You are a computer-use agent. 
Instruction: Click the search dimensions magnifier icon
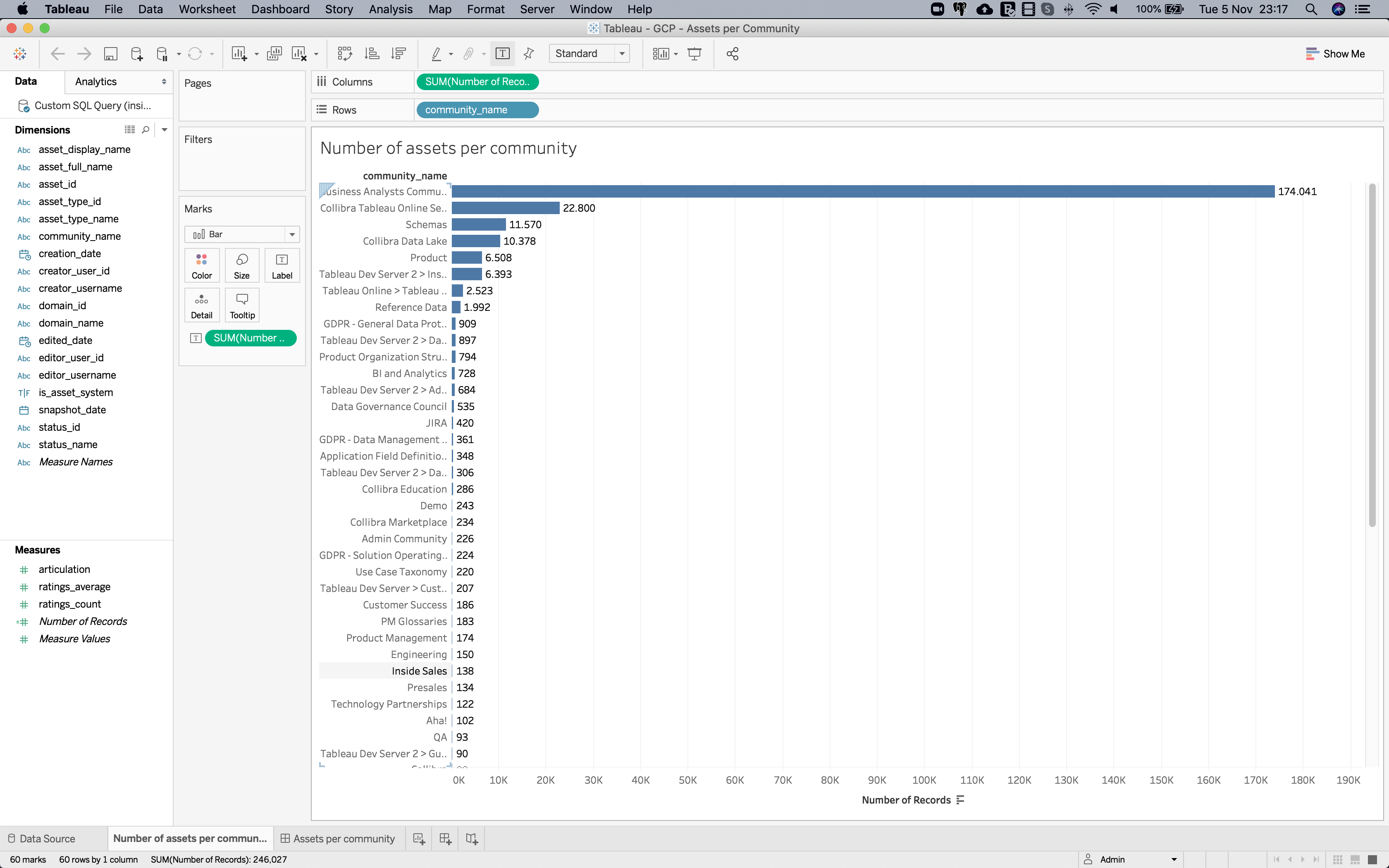(146, 130)
